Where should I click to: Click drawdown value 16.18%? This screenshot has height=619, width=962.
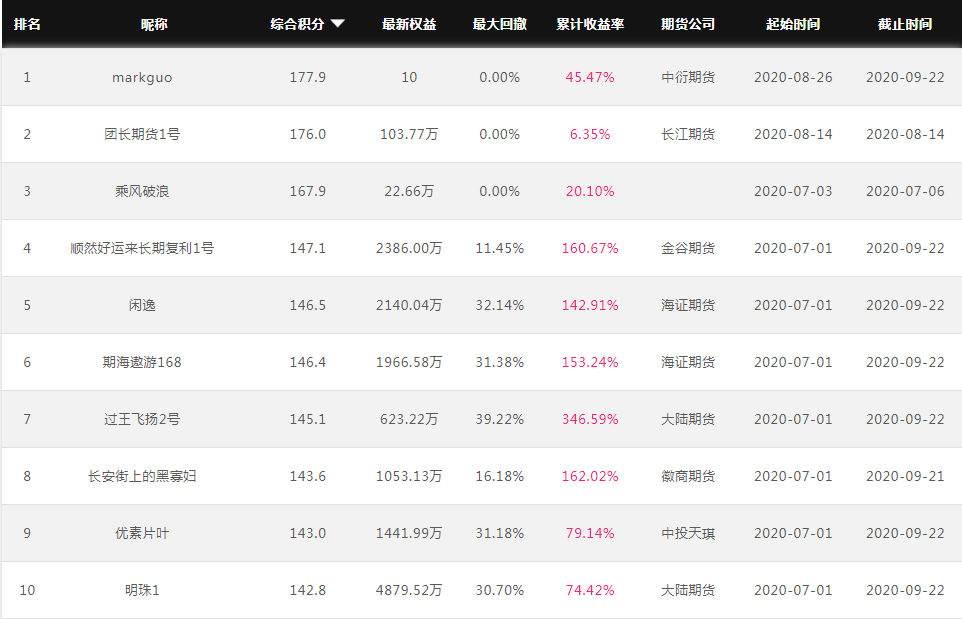[499, 476]
